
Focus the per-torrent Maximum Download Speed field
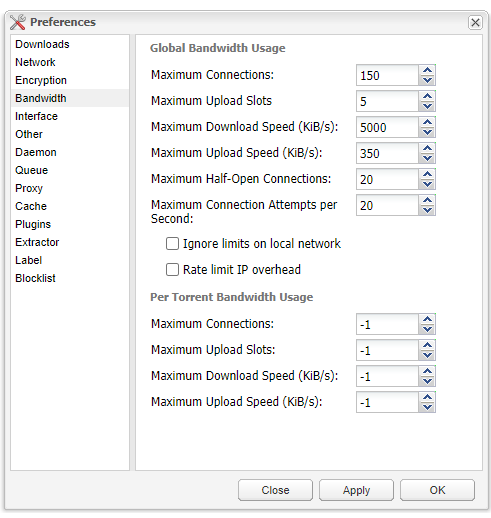pyautogui.click(x=387, y=376)
